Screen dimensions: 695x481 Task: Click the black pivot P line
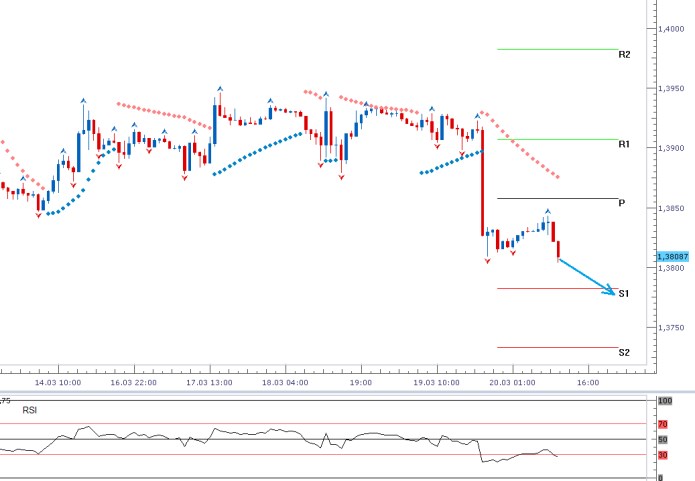point(558,199)
